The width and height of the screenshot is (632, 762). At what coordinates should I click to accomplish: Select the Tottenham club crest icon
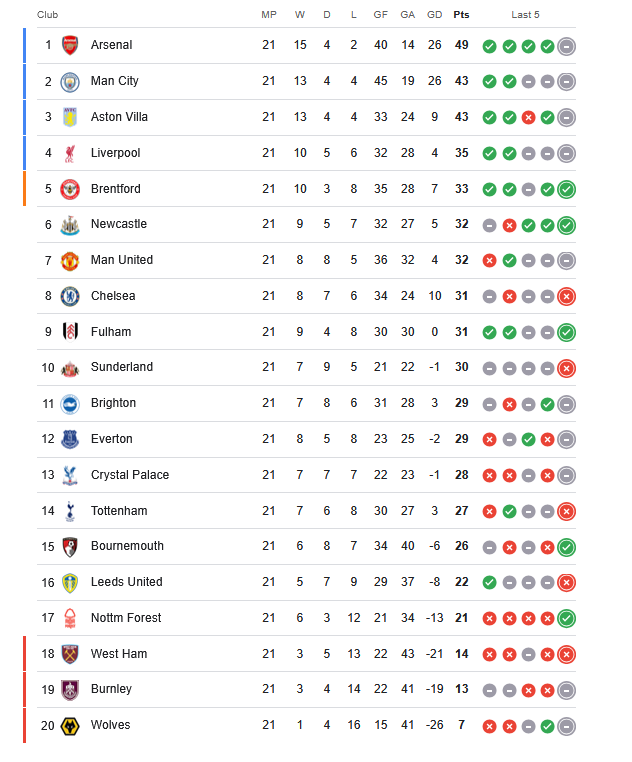tap(69, 511)
